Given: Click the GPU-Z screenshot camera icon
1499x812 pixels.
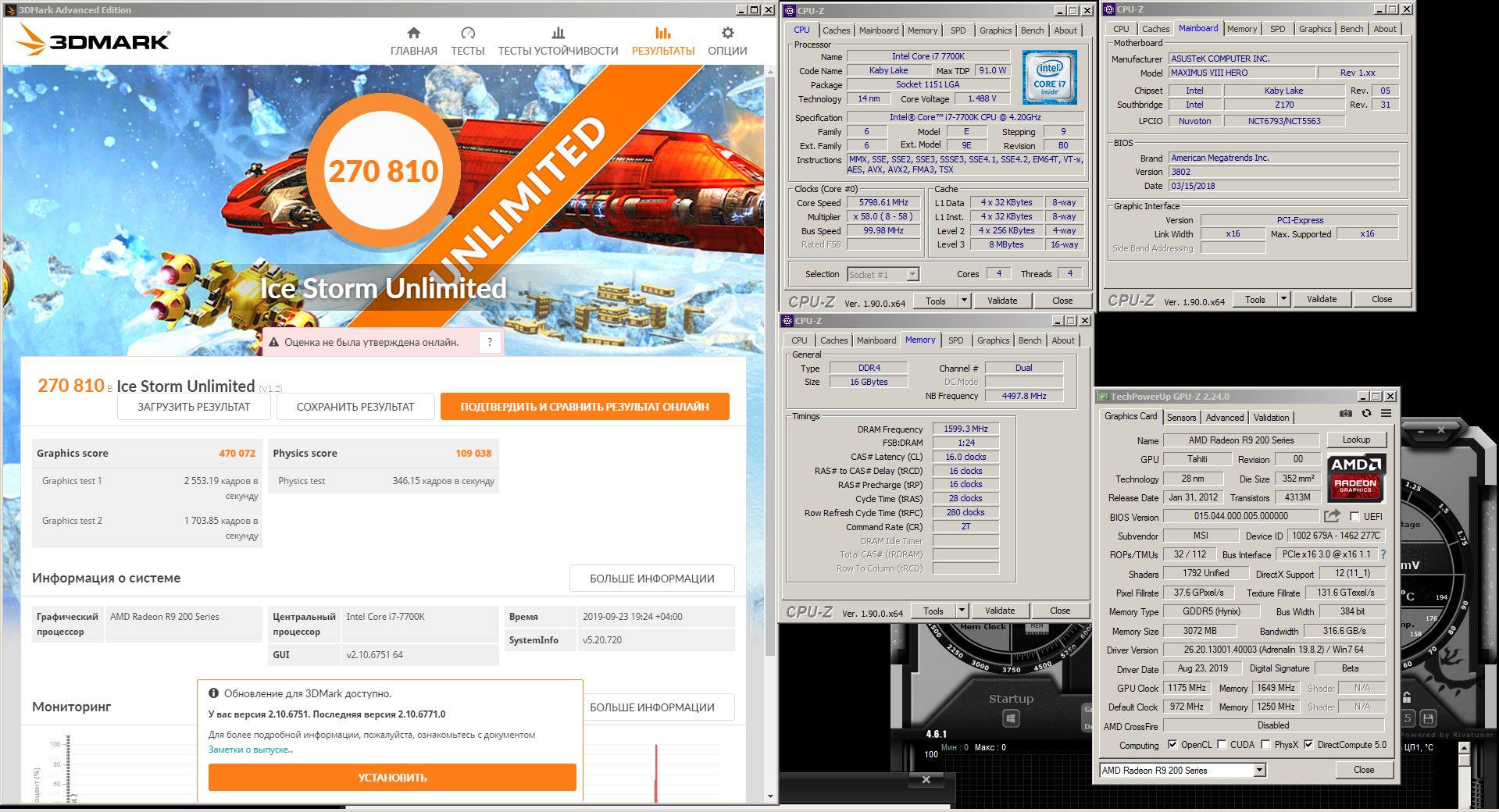Looking at the screenshot, I should pyautogui.click(x=1345, y=413).
